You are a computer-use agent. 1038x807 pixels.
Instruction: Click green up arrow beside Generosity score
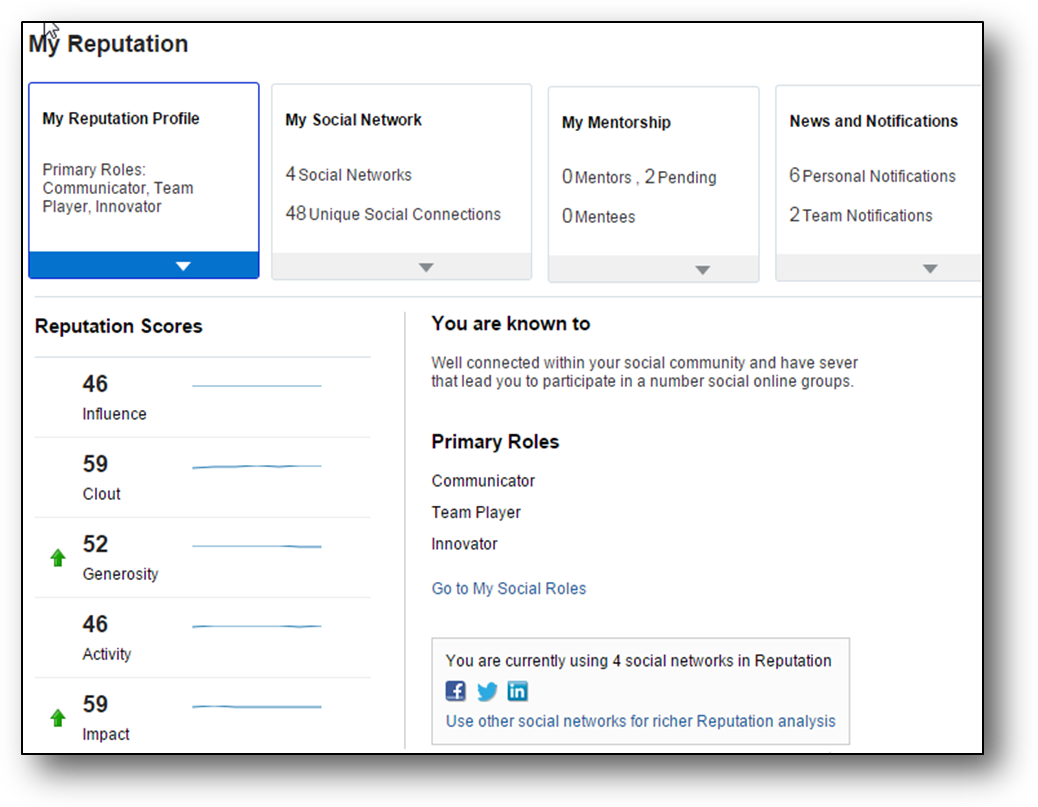point(58,558)
